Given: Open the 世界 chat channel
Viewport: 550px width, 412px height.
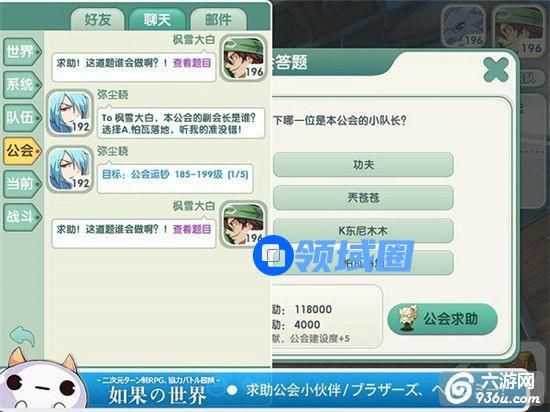Looking at the screenshot, I should [22, 52].
